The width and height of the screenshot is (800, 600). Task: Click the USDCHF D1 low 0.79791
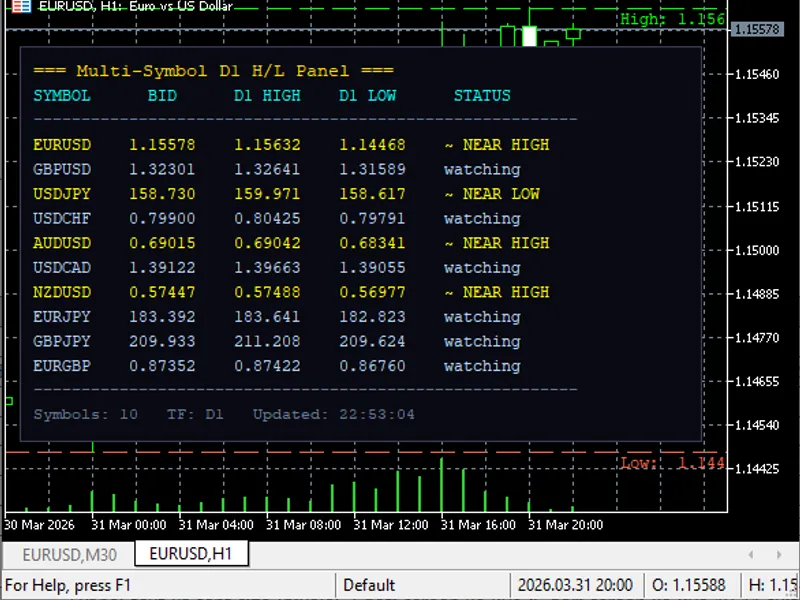(x=372, y=218)
